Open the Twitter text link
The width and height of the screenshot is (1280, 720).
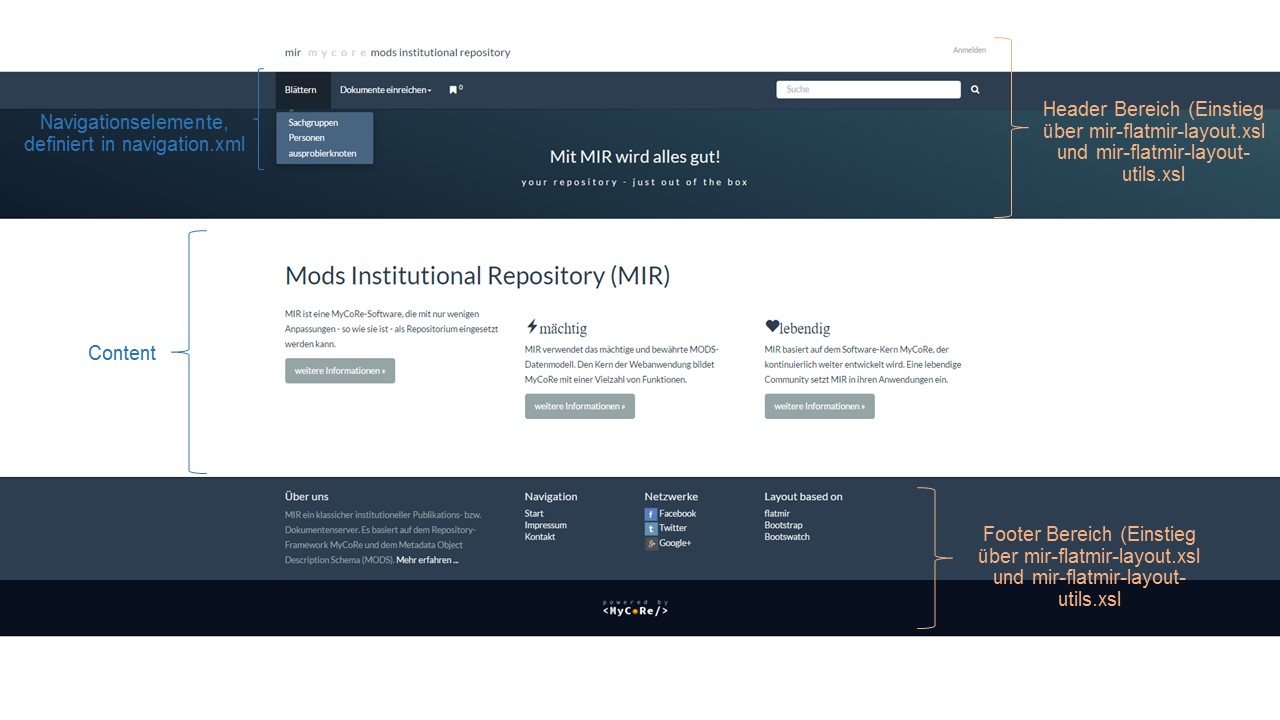pos(673,528)
